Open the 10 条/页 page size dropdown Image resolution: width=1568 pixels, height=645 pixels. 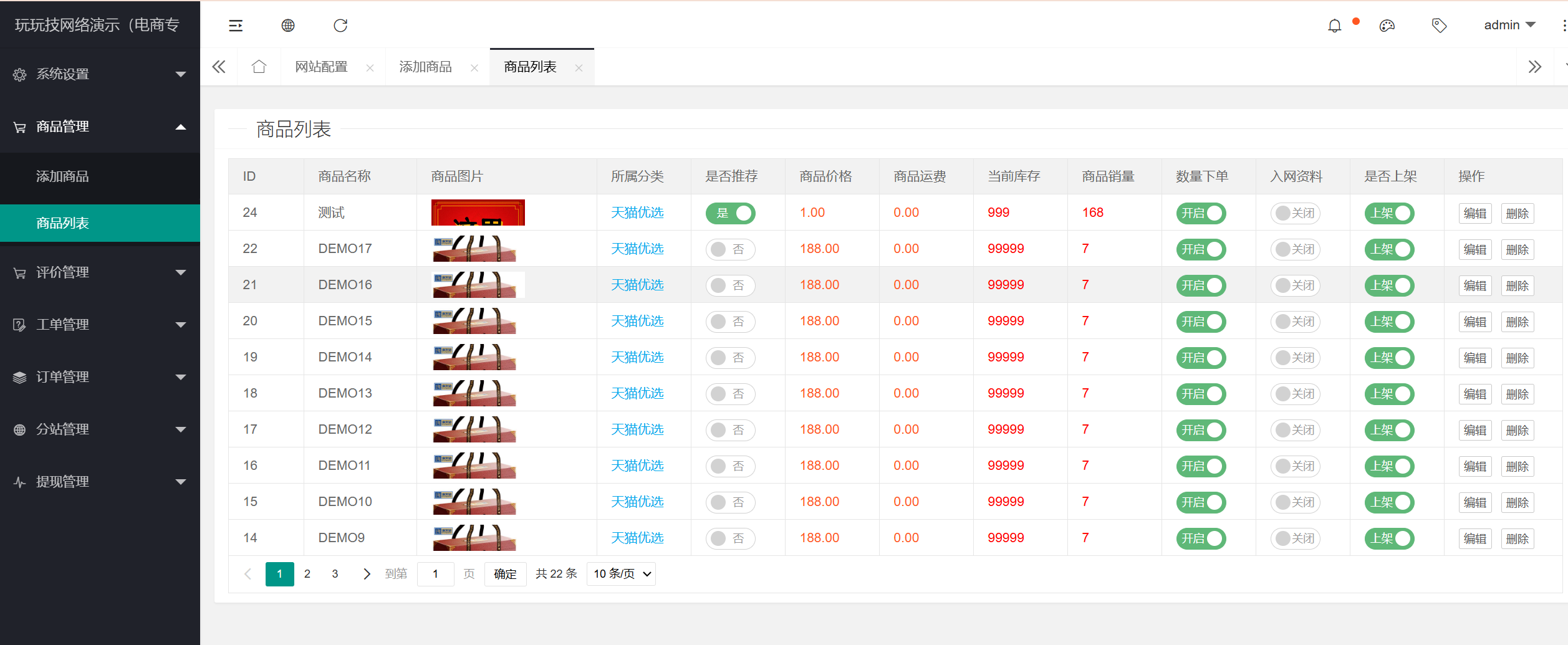(x=621, y=574)
